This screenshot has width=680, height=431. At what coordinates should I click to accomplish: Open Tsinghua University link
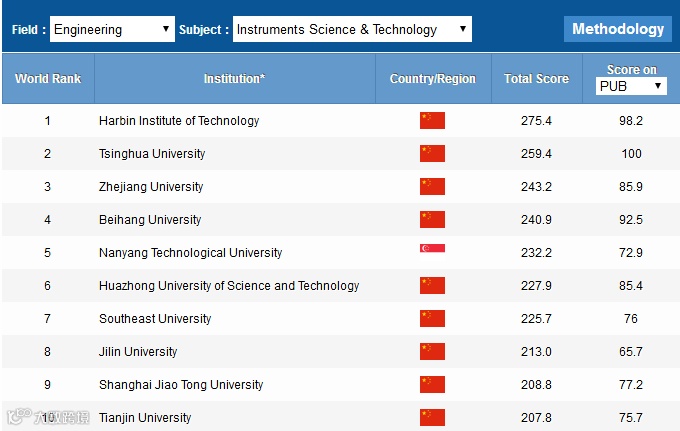coord(152,154)
